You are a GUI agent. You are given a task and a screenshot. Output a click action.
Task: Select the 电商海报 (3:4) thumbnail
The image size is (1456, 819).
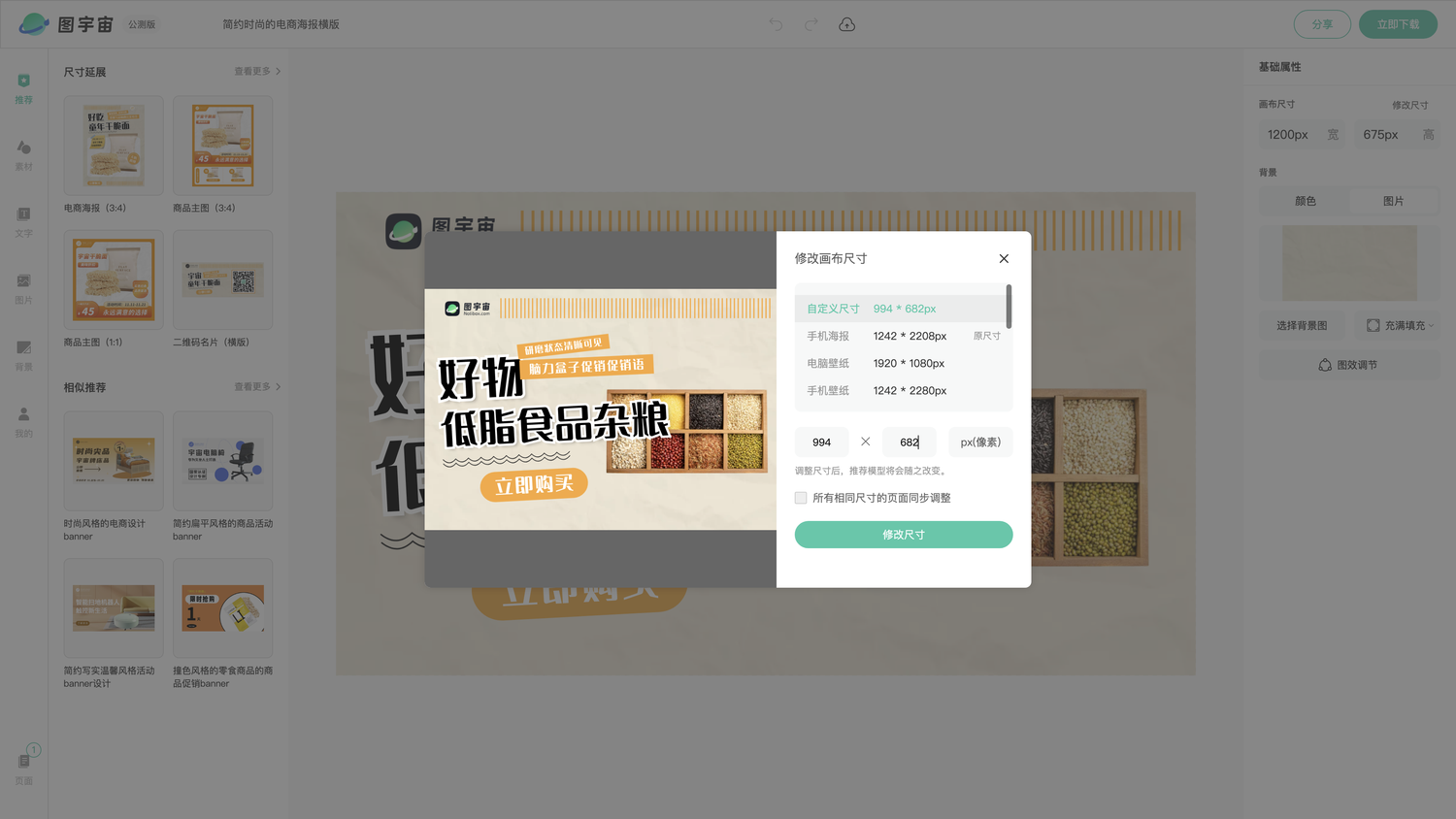(x=114, y=146)
